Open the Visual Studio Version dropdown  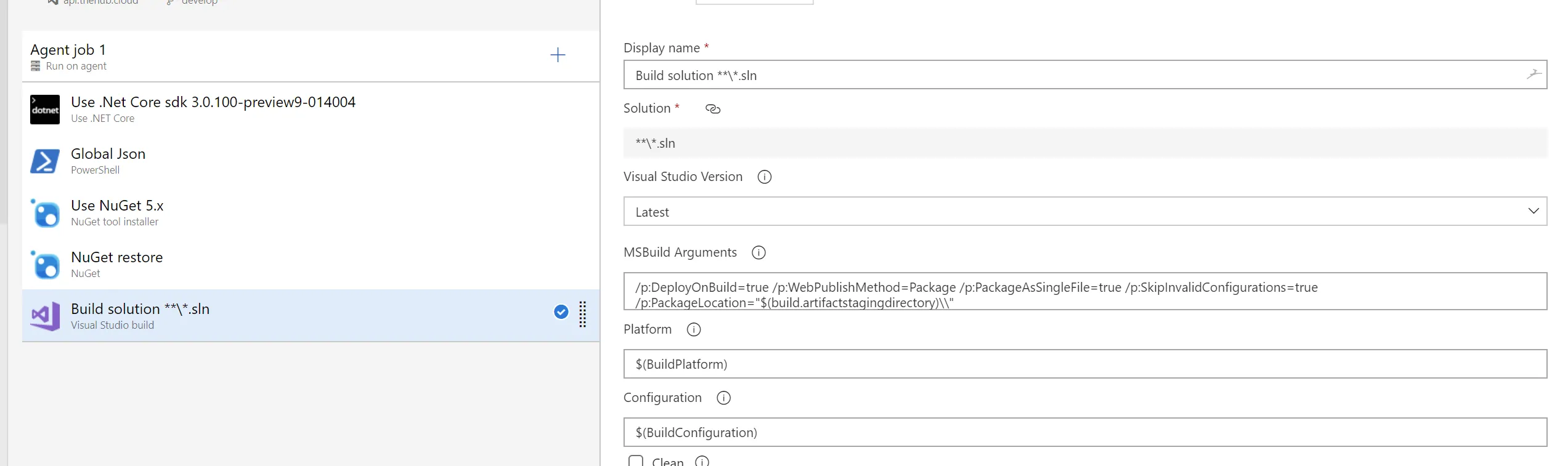[x=1084, y=212]
